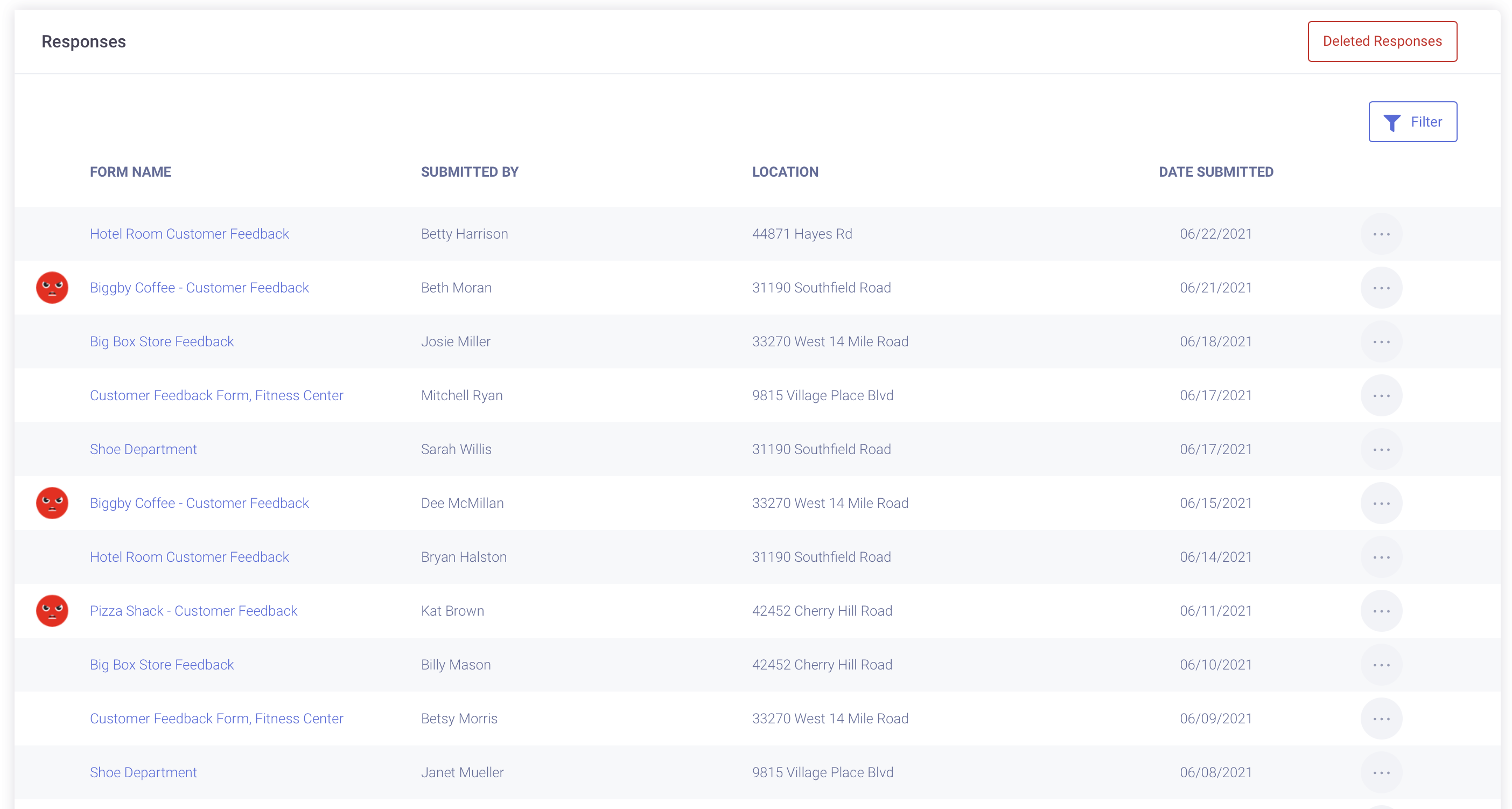The image size is (1512, 809).
Task: Open options menu for Sarah Willis row
Action: click(1381, 449)
